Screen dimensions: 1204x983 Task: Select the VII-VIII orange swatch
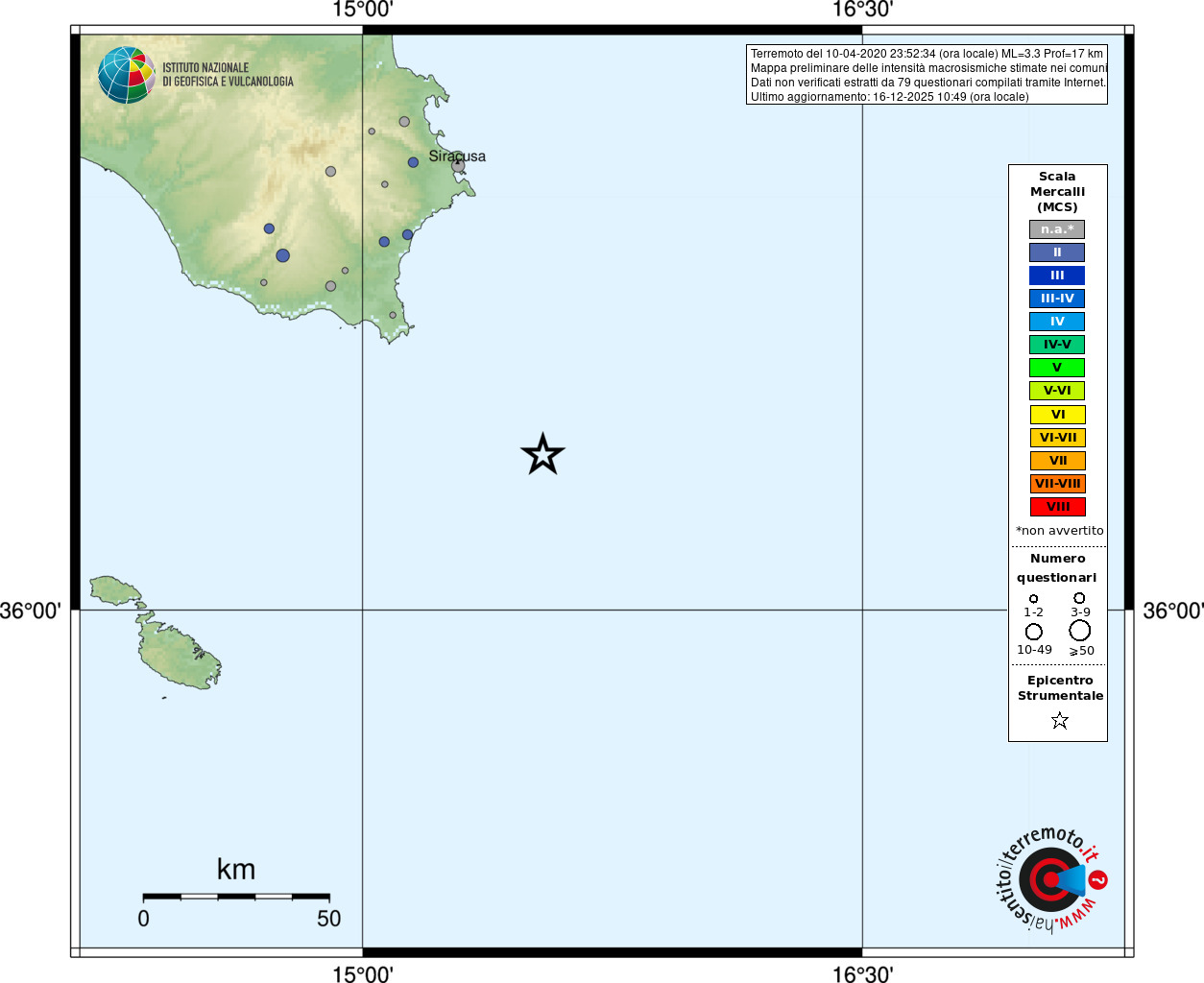(1058, 484)
